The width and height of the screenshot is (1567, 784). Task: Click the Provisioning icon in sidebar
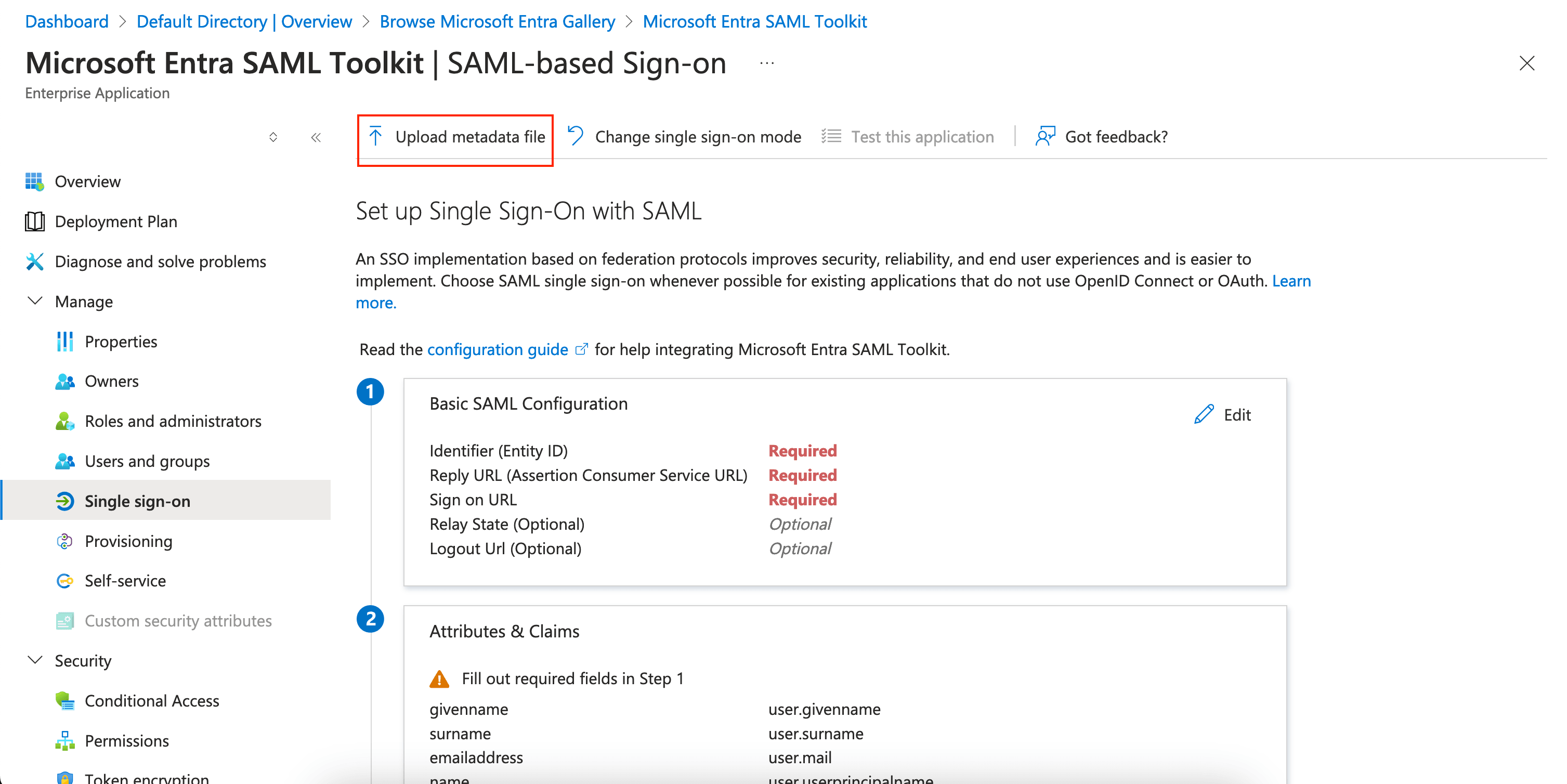(x=64, y=541)
